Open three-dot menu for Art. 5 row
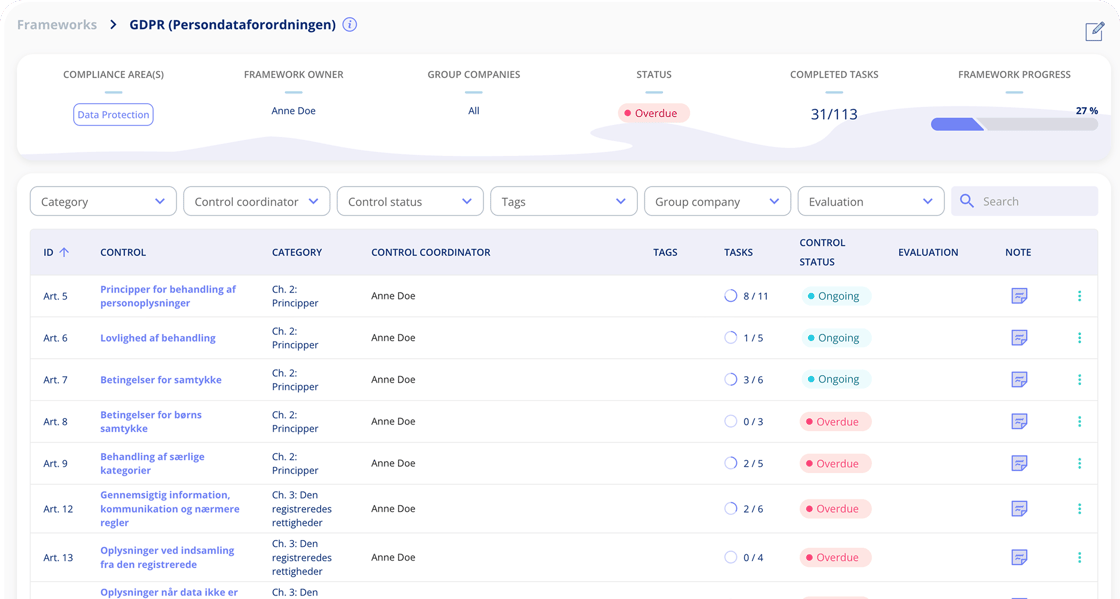Image resolution: width=1120 pixels, height=599 pixels. click(1079, 296)
